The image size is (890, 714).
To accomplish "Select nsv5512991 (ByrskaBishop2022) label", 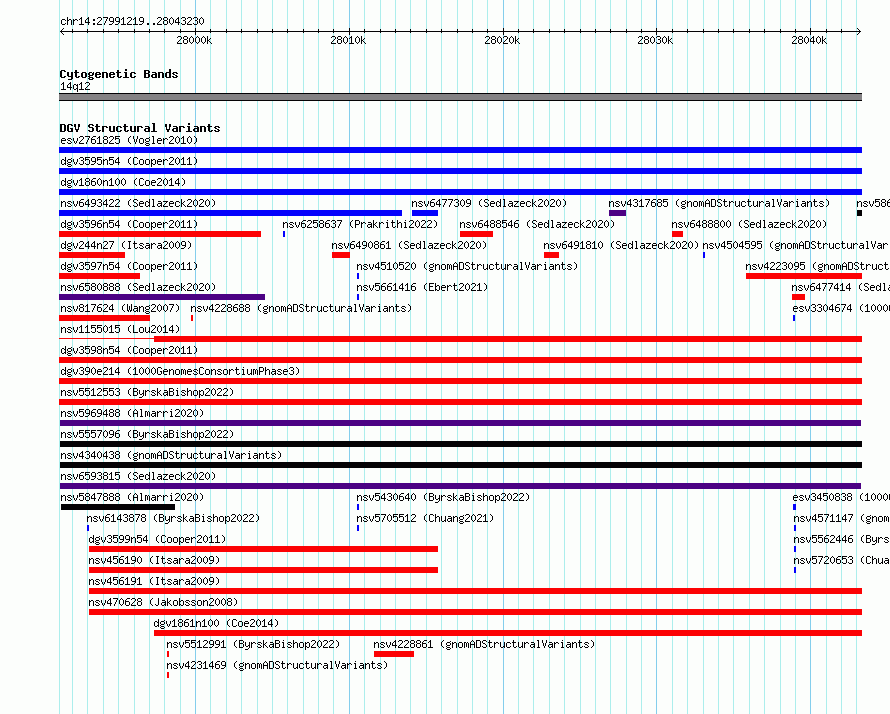I will [253, 644].
